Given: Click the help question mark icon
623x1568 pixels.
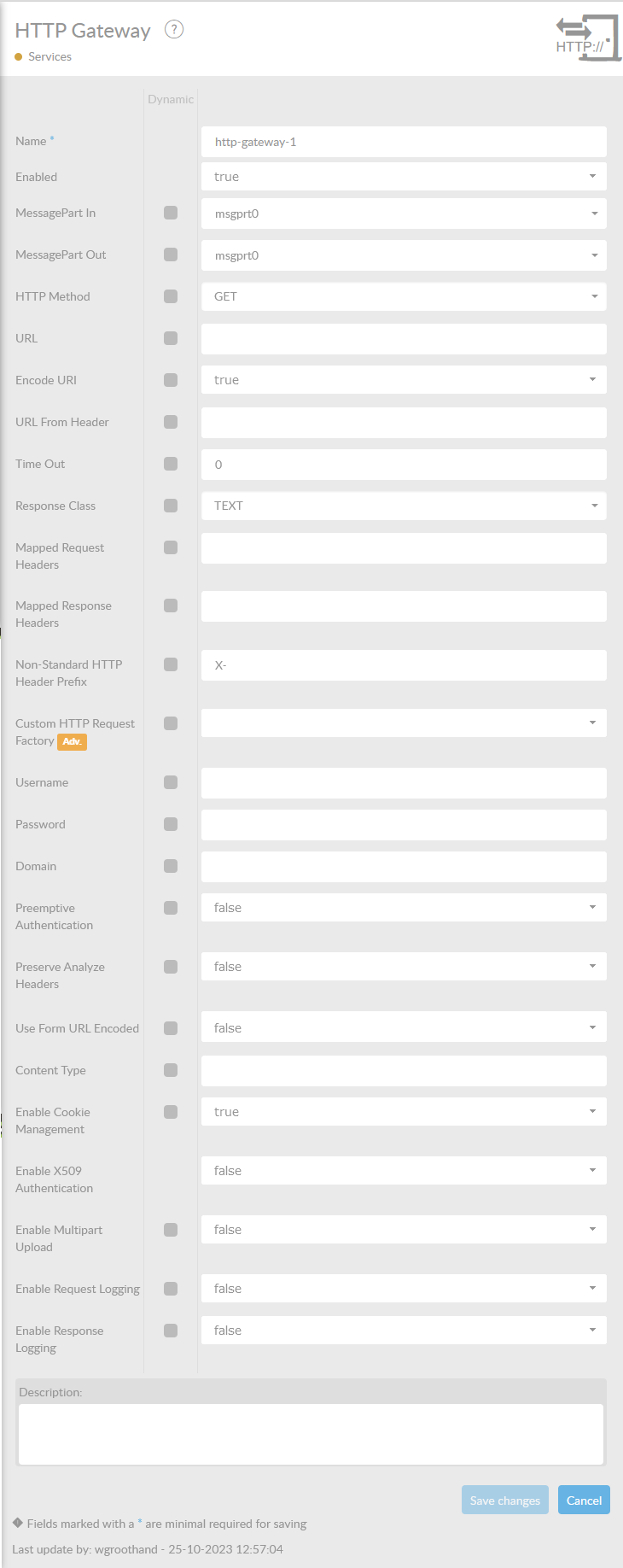Looking at the screenshot, I should click(174, 30).
